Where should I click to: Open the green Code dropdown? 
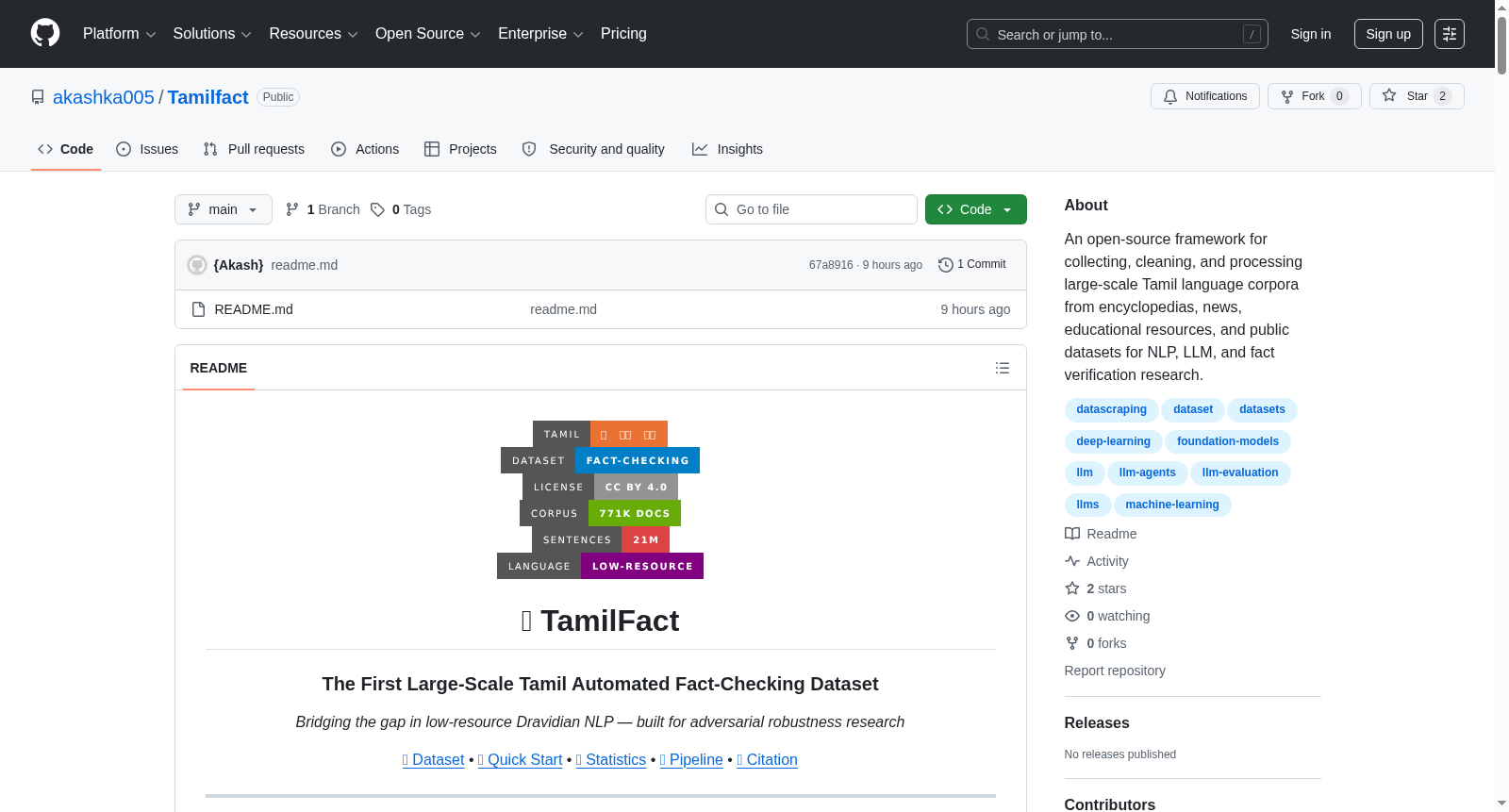tap(976, 209)
